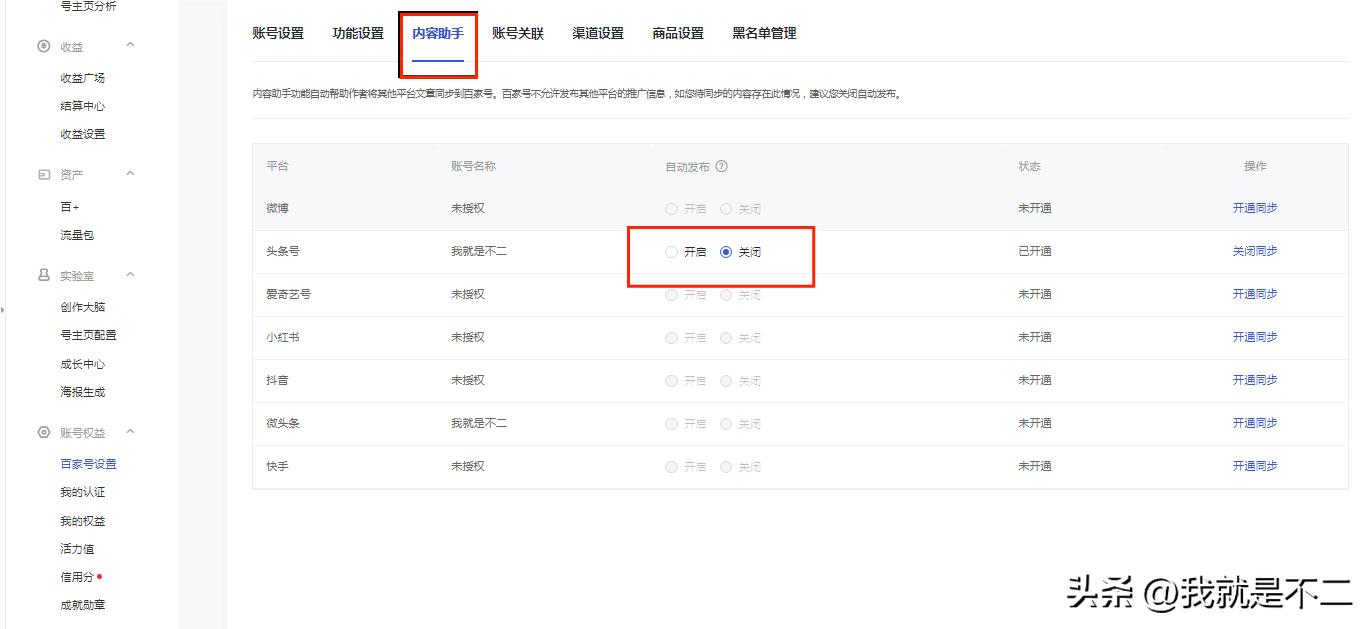Collapse the 收益 sidebar section chevron

[x=130, y=45]
